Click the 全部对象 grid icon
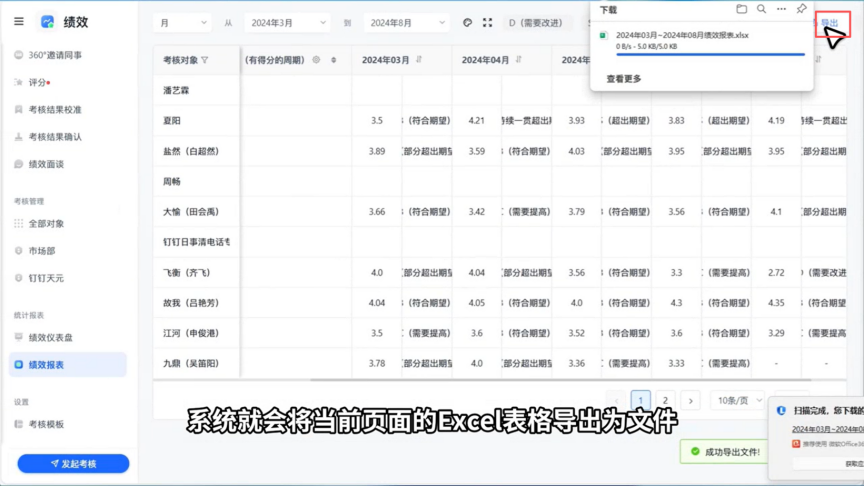Screen dimensions: 864x486 pos(19,224)
